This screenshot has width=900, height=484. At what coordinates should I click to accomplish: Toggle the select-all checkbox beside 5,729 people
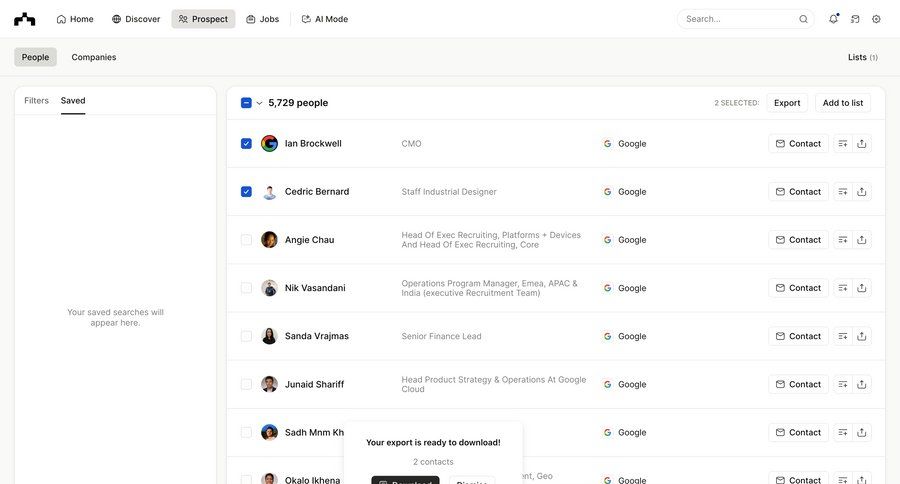[246, 103]
